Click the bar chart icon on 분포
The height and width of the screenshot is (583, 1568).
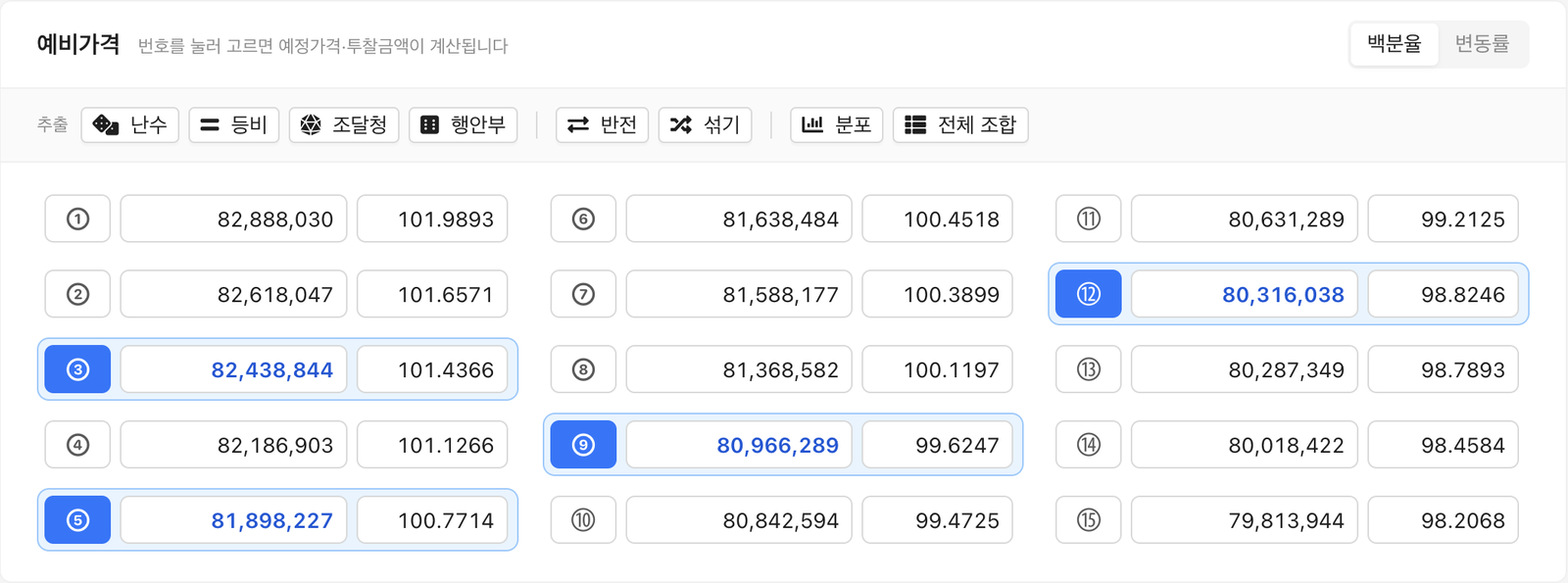[x=812, y=124]
